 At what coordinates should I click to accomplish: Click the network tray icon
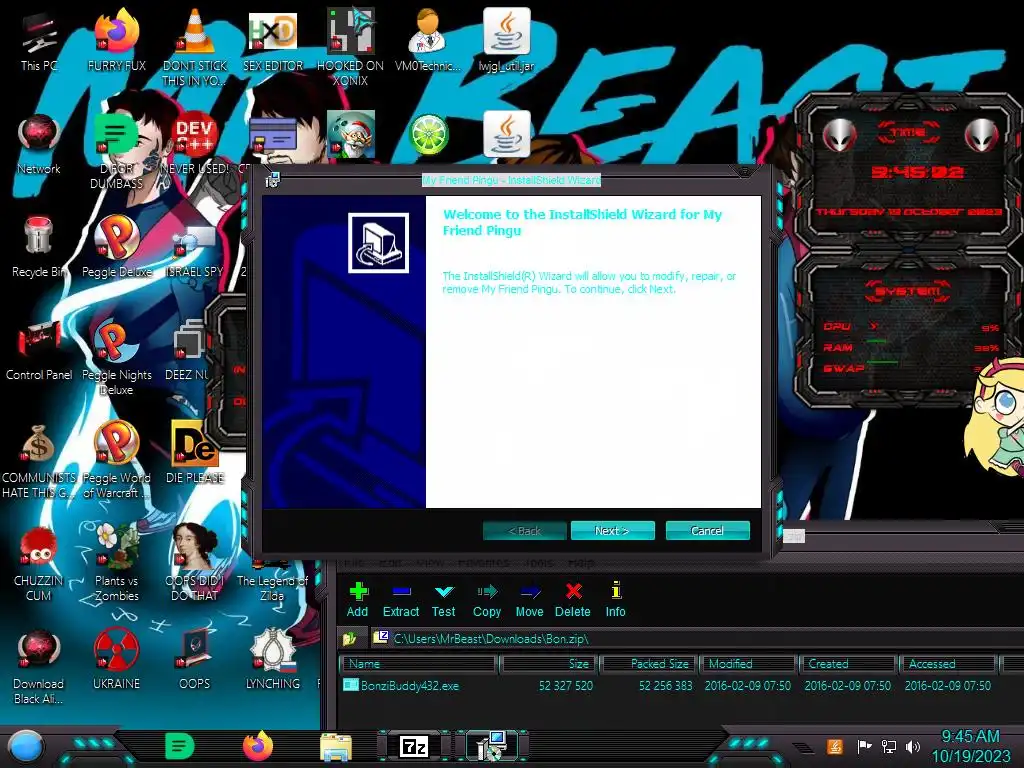[889, 746]
